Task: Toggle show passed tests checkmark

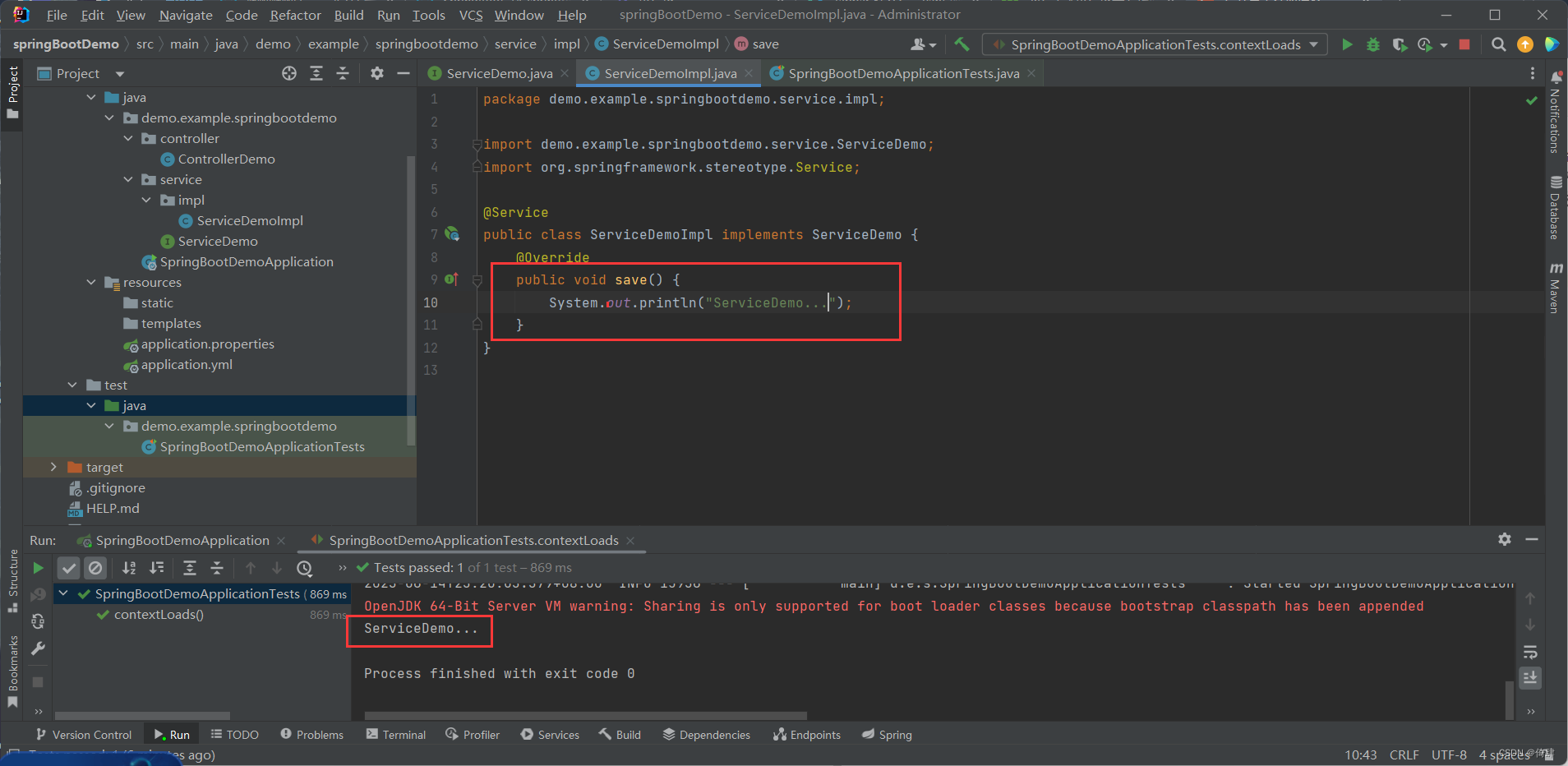Action: pos(69,568)
